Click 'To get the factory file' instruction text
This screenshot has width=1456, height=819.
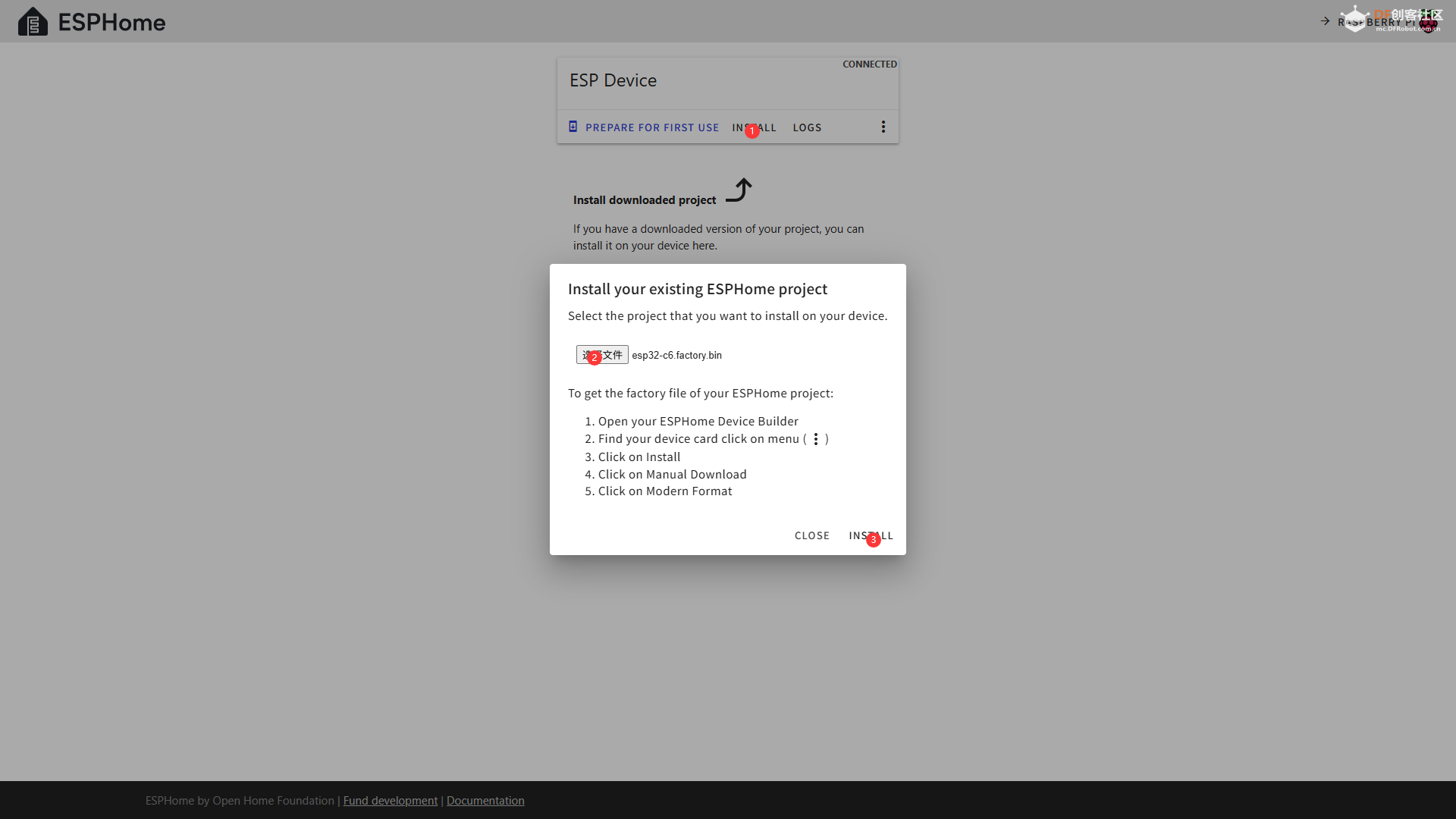701,394
